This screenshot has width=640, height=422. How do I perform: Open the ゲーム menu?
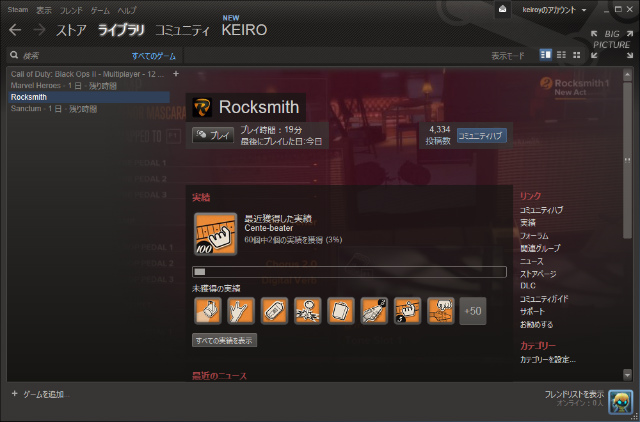pos(100,10)
